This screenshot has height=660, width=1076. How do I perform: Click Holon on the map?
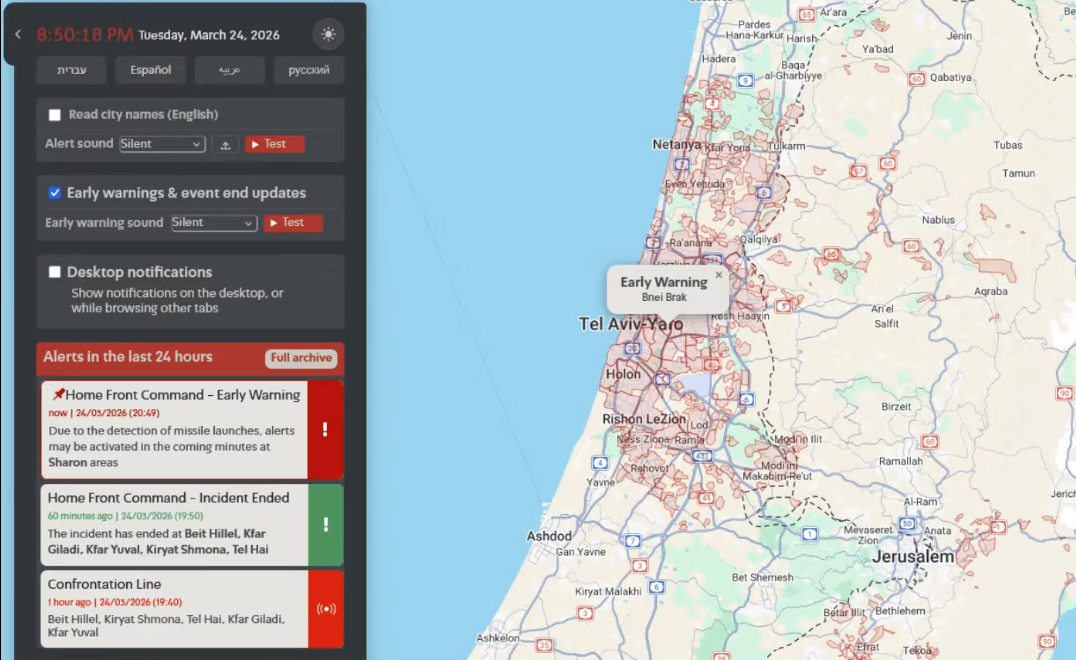pyautogui.click(x=623, y=374)
